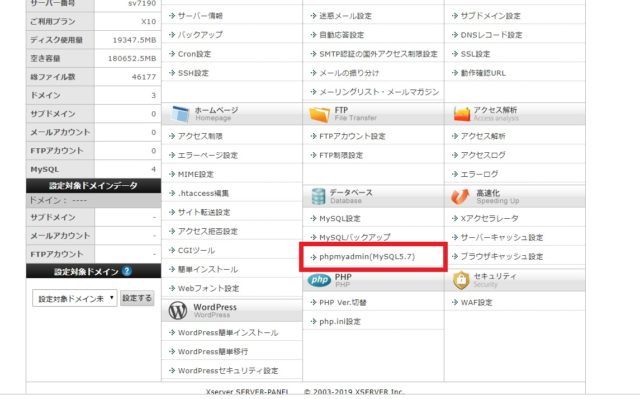This screenshot has width=640, height=399.
Task: Open サブドメイン設定 link
Action: coord(491,16)
